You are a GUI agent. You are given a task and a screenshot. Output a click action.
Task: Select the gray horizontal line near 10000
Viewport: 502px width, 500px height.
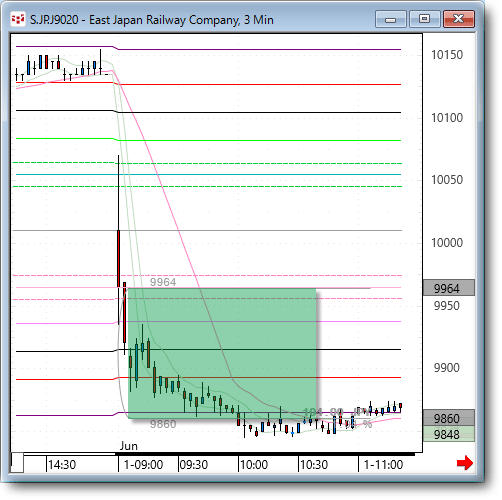click(207, 230)
